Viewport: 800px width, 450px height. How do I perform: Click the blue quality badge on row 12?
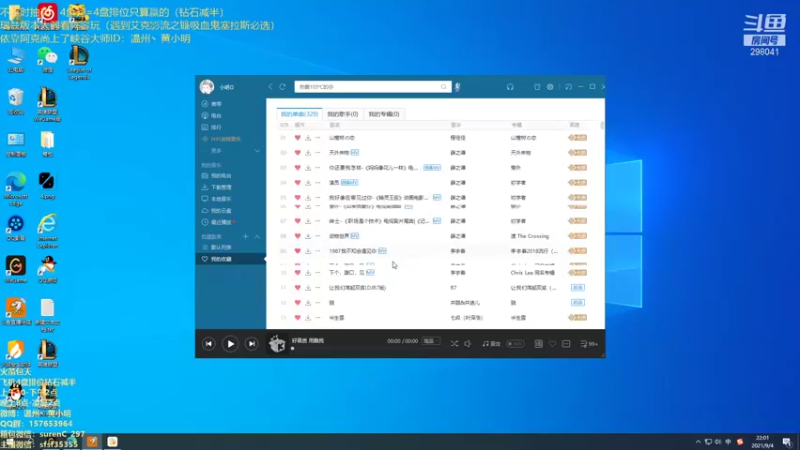[x=578, y=303]
